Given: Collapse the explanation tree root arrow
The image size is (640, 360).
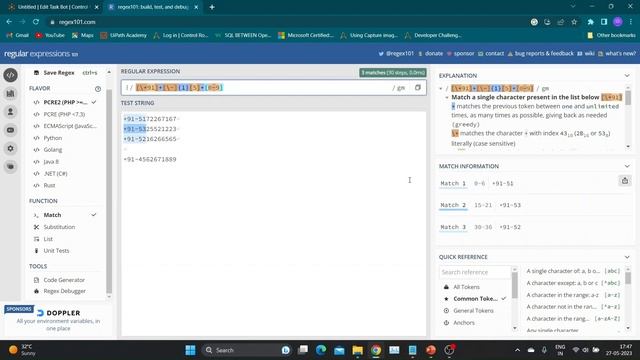Looking at the screenshot, I should coord(441,88).
